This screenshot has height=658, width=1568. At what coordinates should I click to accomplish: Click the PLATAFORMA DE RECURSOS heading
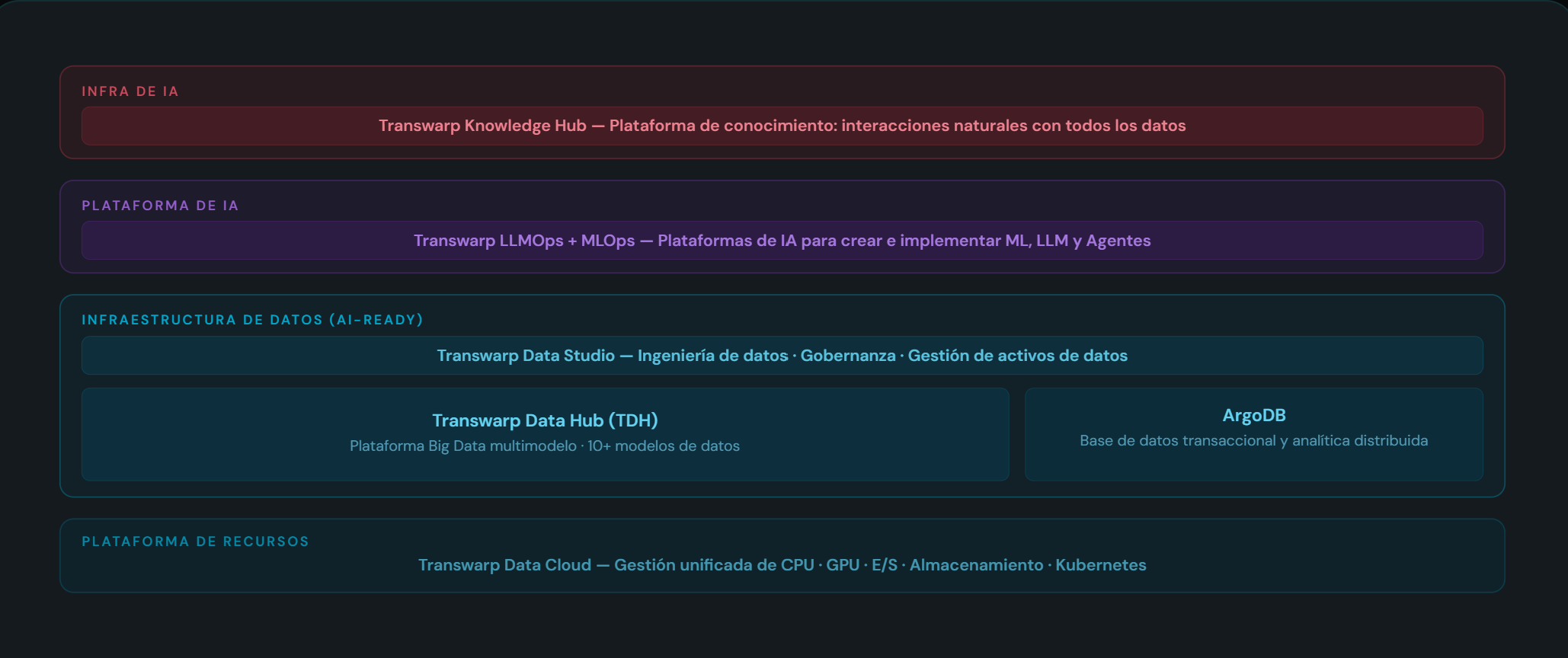[195, 541]
